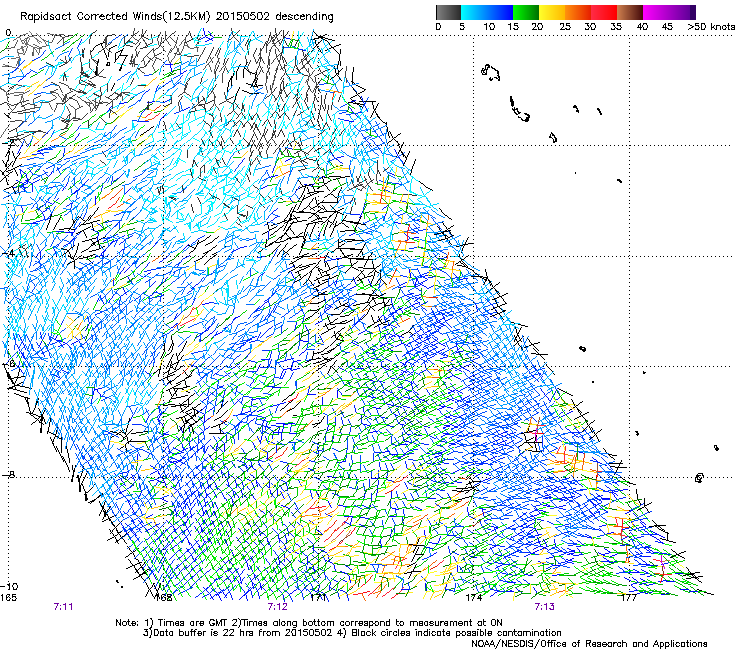Click the '-10' latitude axis label
Screen dimensions: 740x650
[9, 587]
